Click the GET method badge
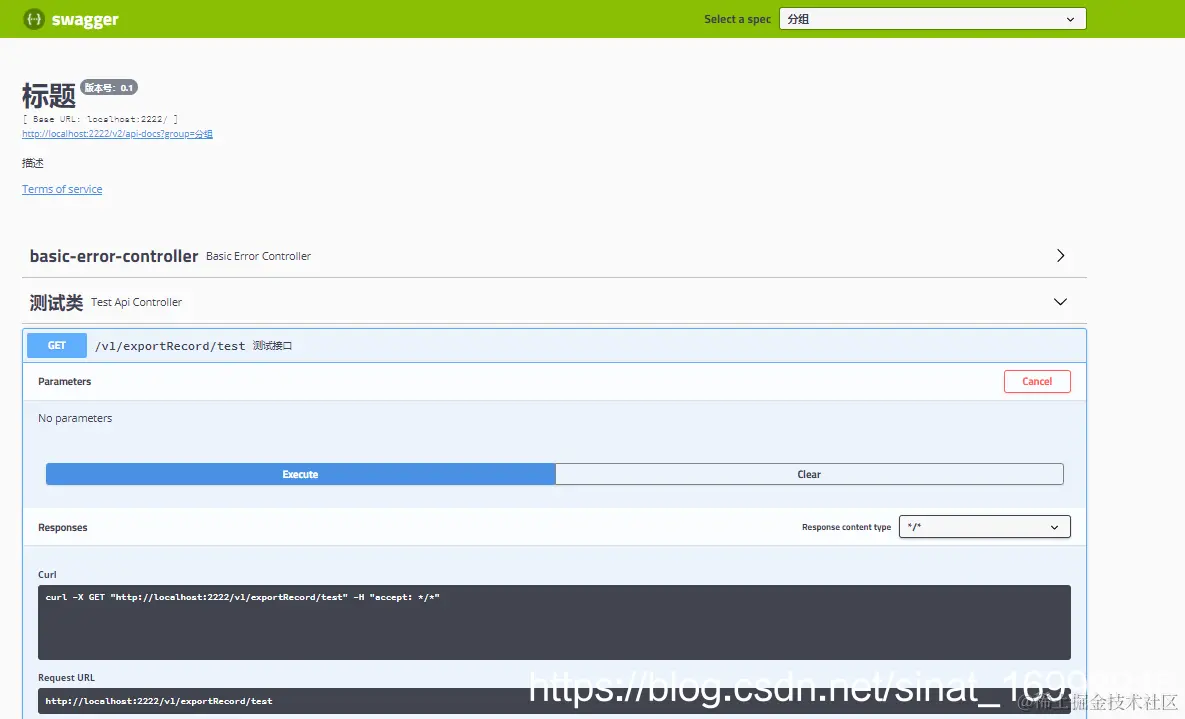The width and height of the screenshot is (1185, 719). point(57,346)
